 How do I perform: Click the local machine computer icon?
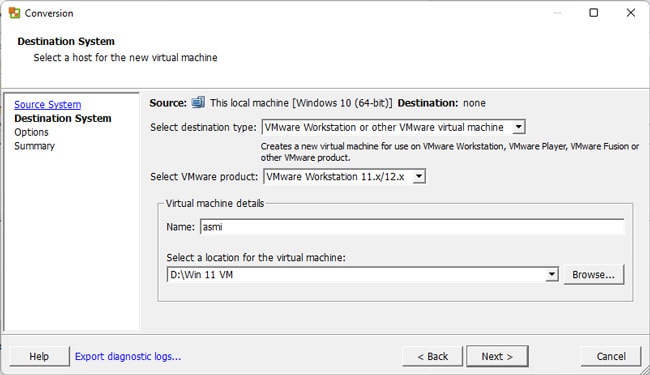point(198,102)
